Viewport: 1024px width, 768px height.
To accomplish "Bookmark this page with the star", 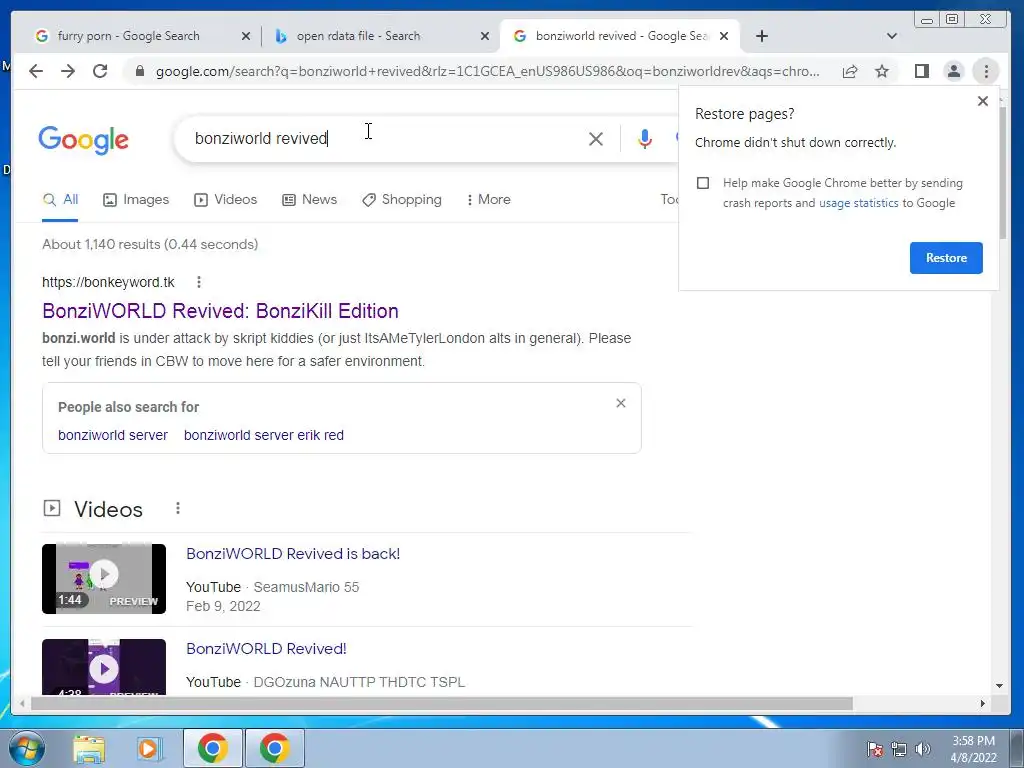I will pyautogui.click(x=882, y=71).
